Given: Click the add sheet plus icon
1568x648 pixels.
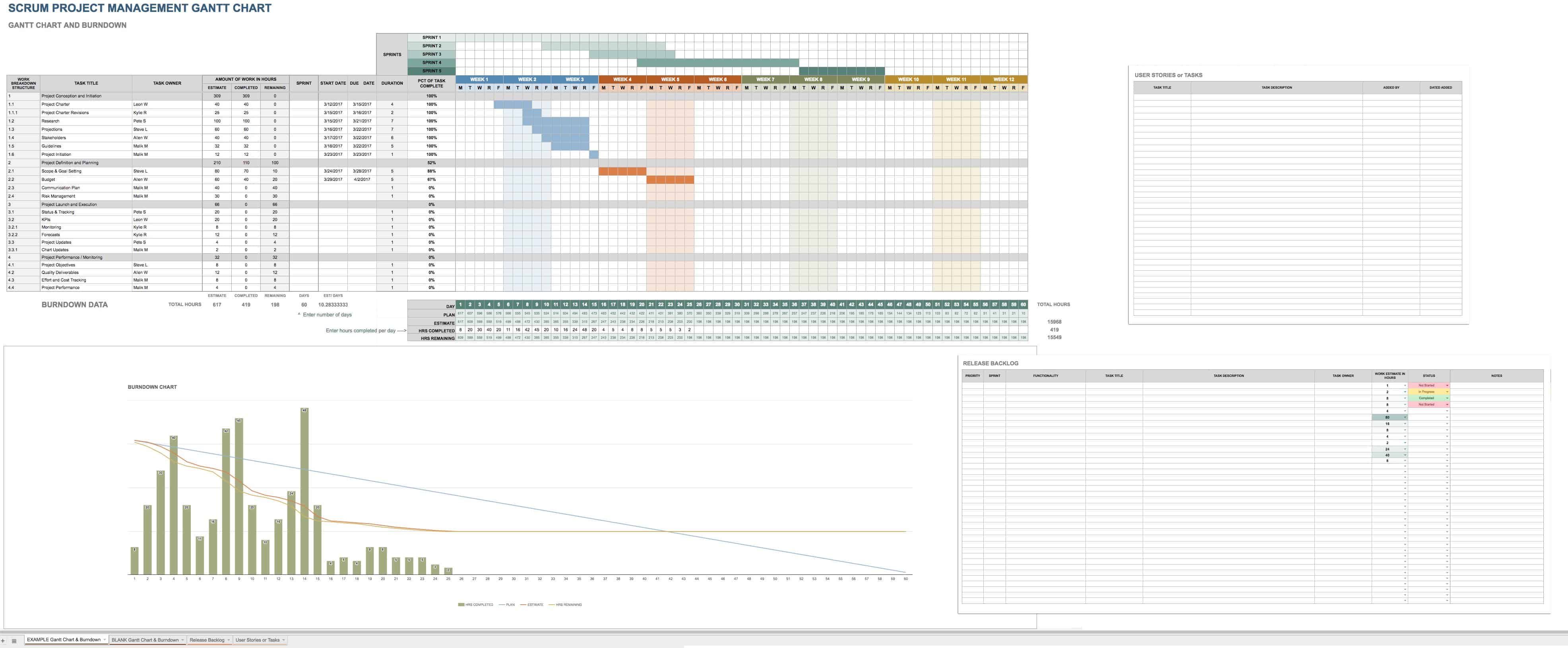Looking at the screenshot, I should coord(3,640).
